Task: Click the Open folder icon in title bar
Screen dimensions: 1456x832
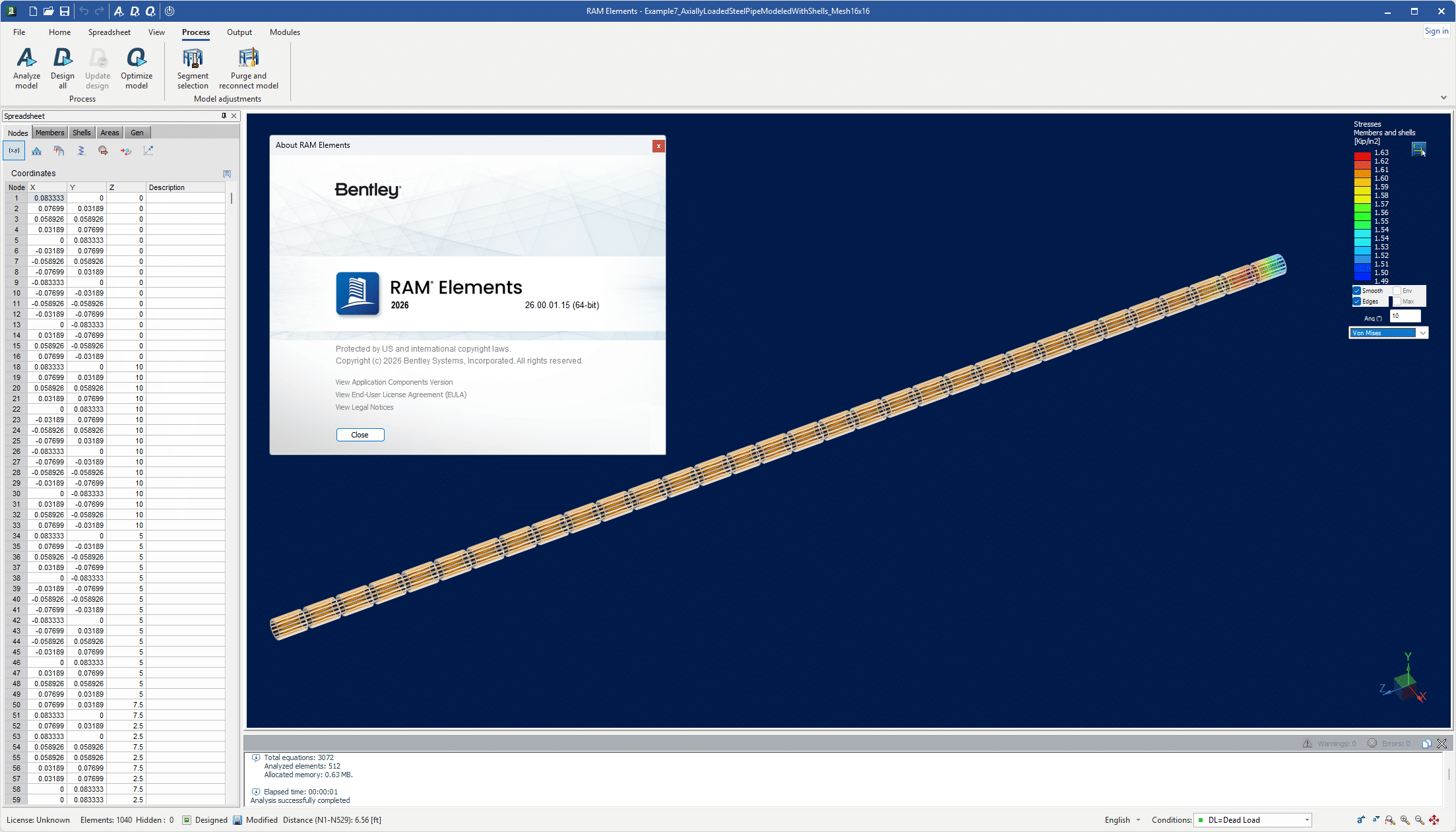Action: [49, 11]
